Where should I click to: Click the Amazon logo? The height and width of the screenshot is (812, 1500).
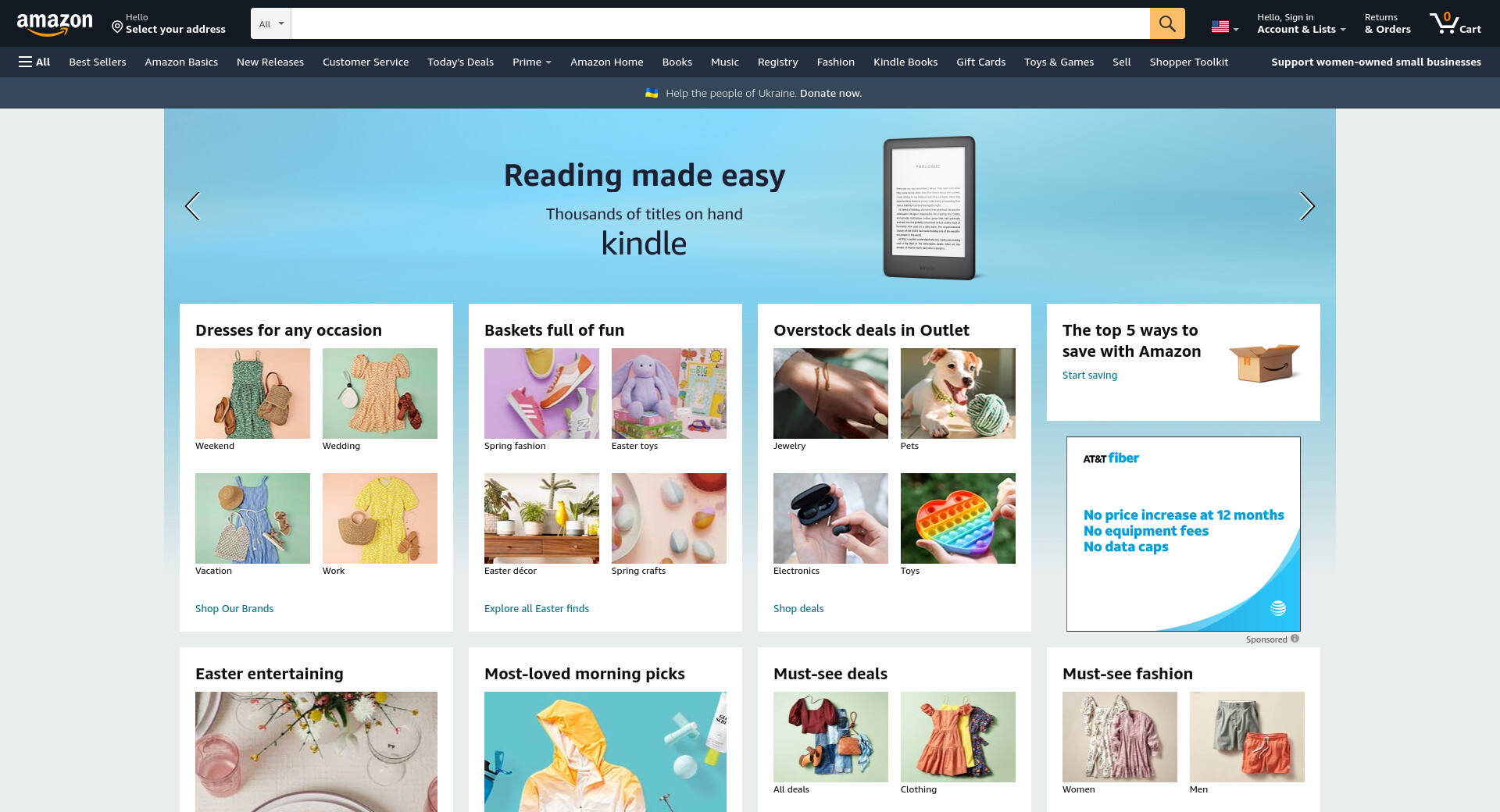[x=55, y=24]
